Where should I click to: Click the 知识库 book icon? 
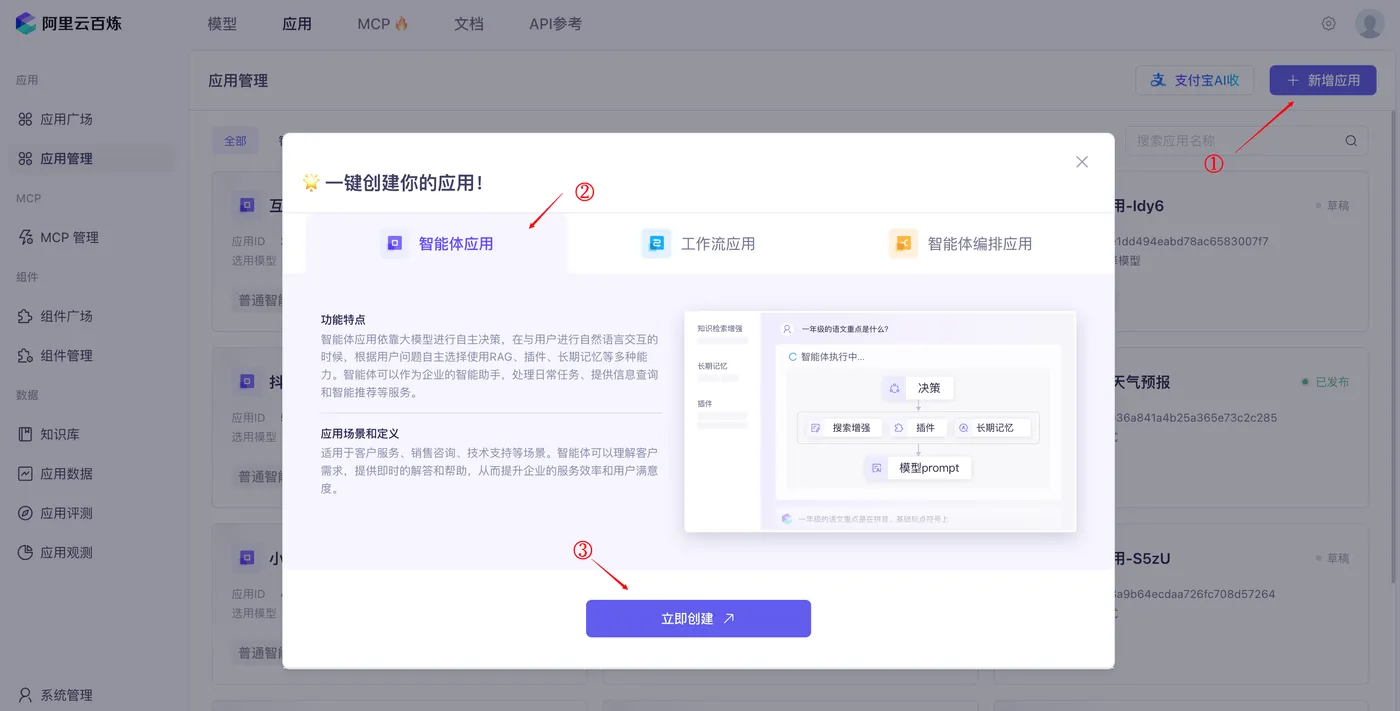[x=26, y=434]
